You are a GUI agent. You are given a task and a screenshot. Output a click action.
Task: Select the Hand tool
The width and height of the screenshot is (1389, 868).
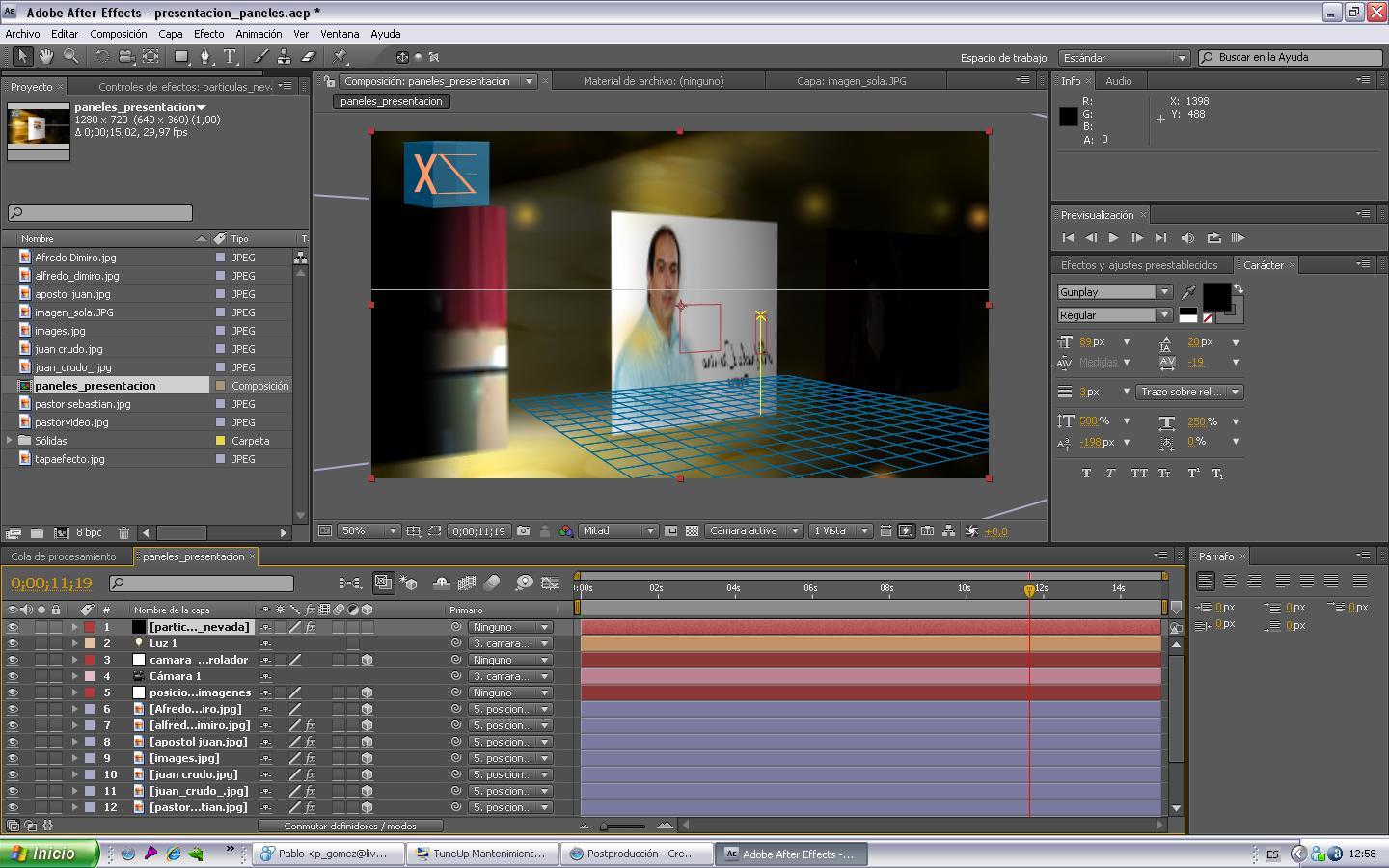tap(46, 57)
